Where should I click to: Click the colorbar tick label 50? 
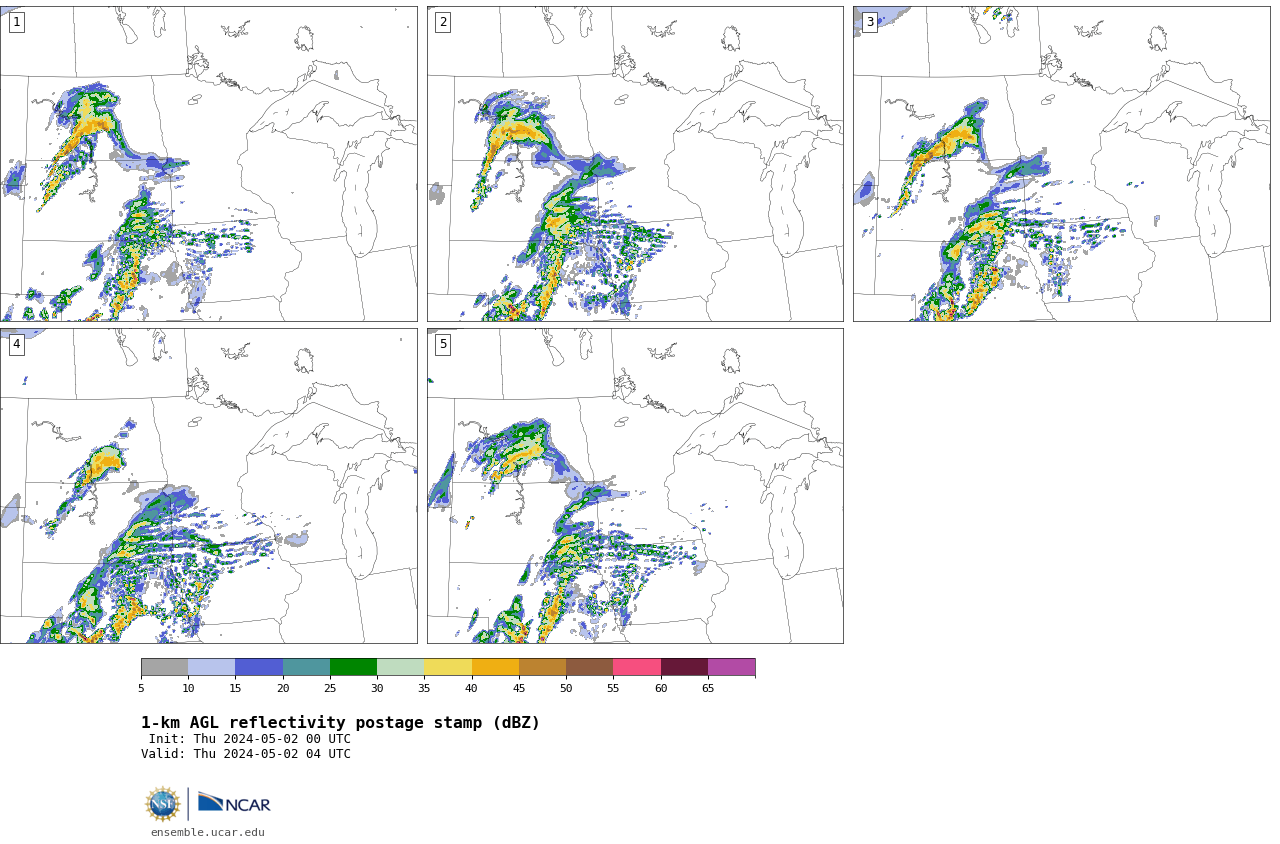(566, 688)
